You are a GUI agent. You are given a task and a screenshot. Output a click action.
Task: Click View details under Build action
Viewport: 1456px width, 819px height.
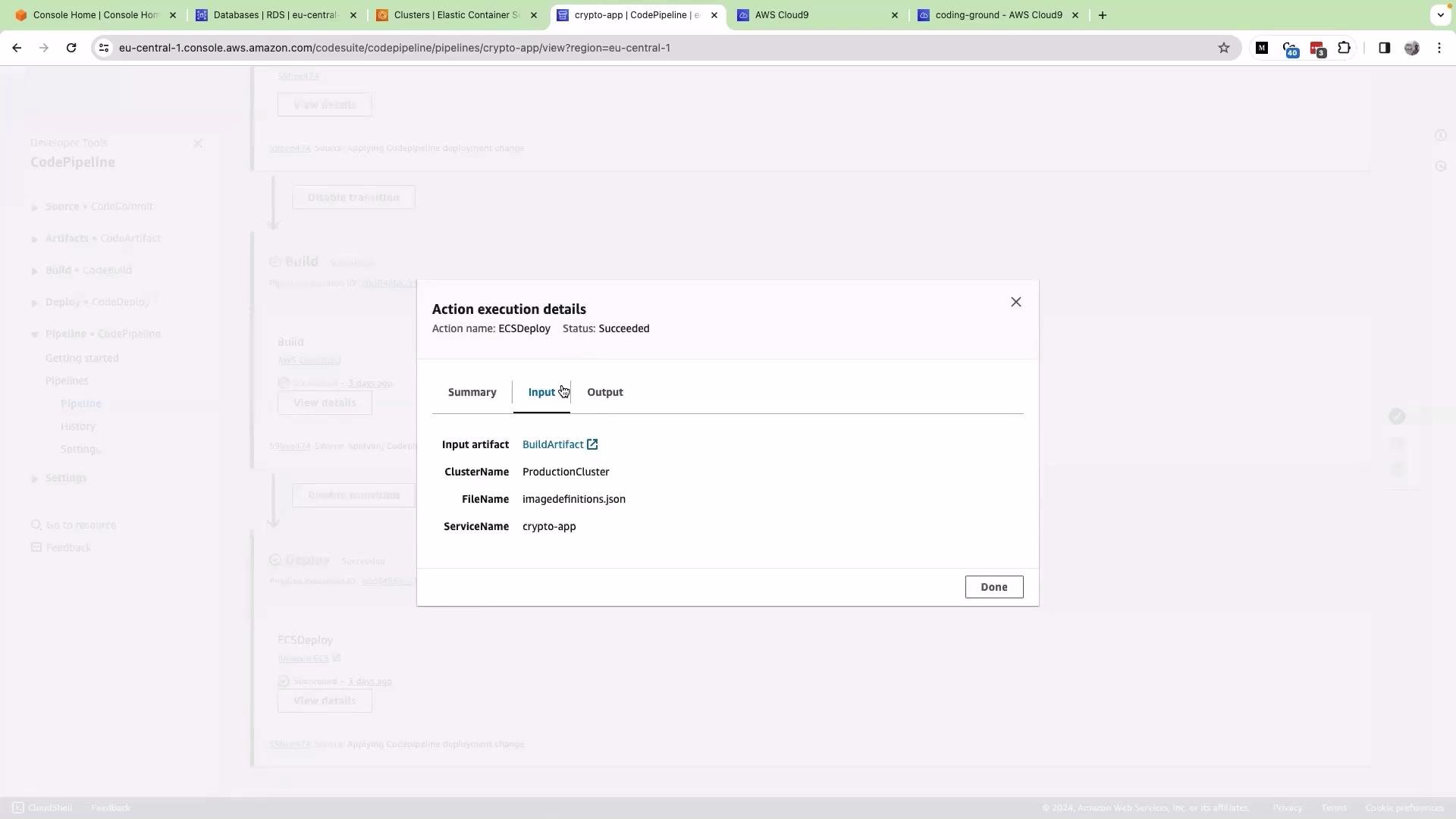click(x=325, y=403)
